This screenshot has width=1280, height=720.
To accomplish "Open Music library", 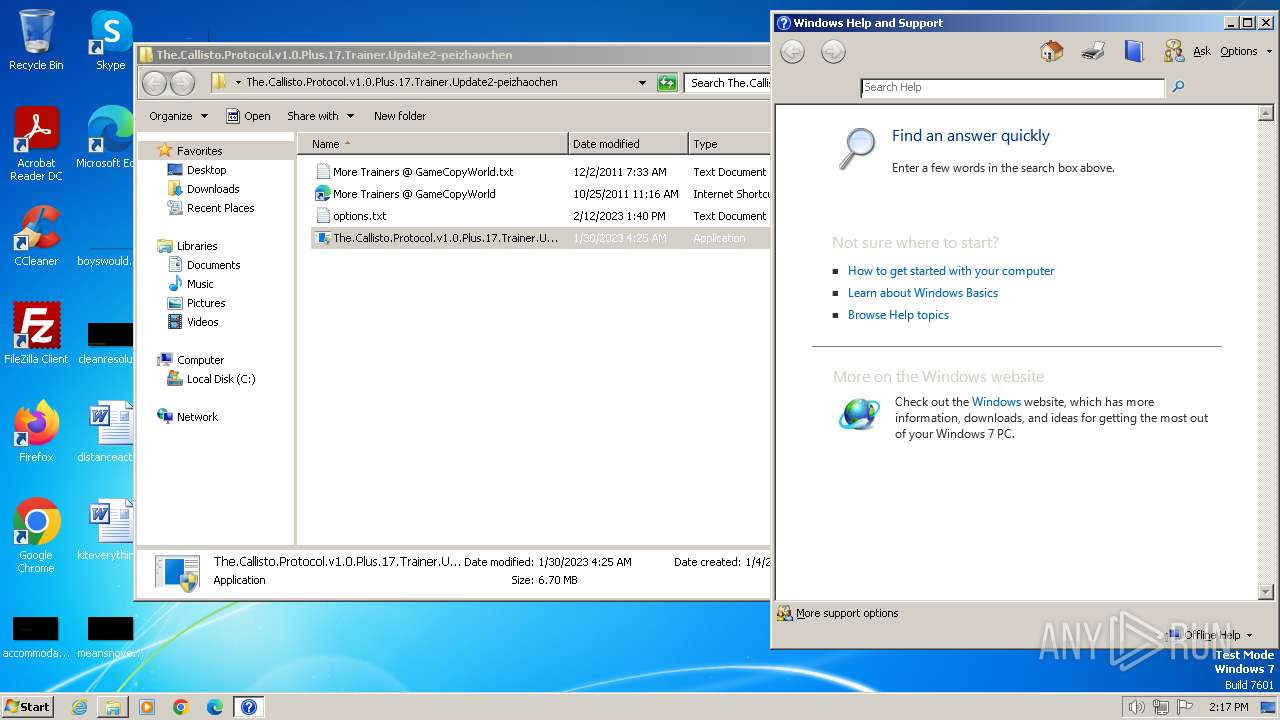I will 200,284.
